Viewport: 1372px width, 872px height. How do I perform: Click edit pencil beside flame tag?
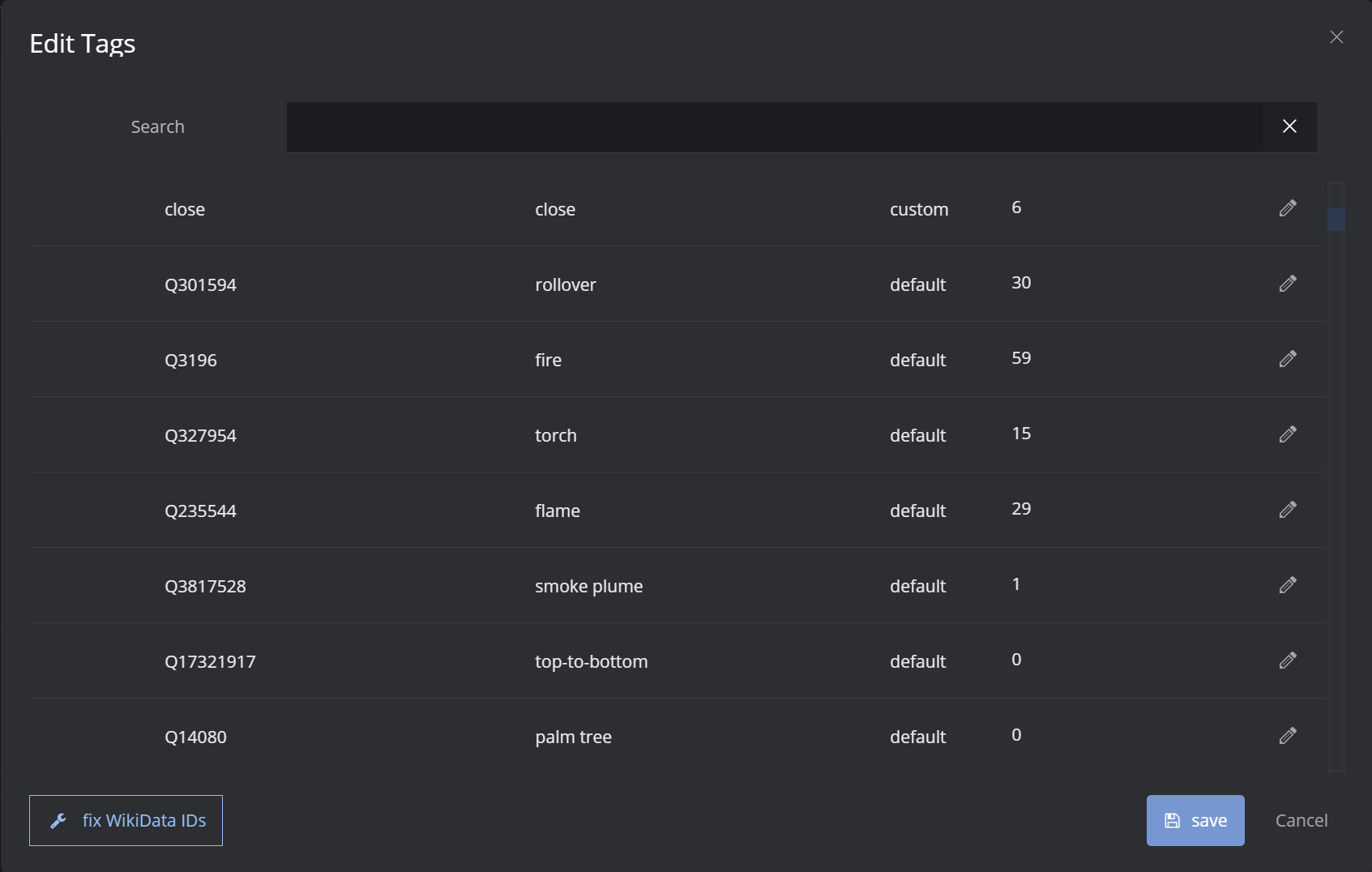pyautogui.click(x=1287, y=510)
